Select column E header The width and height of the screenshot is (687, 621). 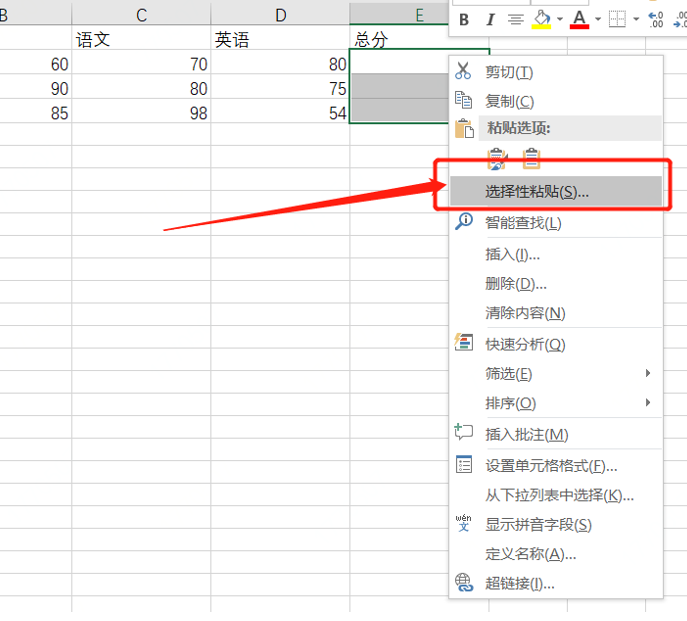(399, 14)
